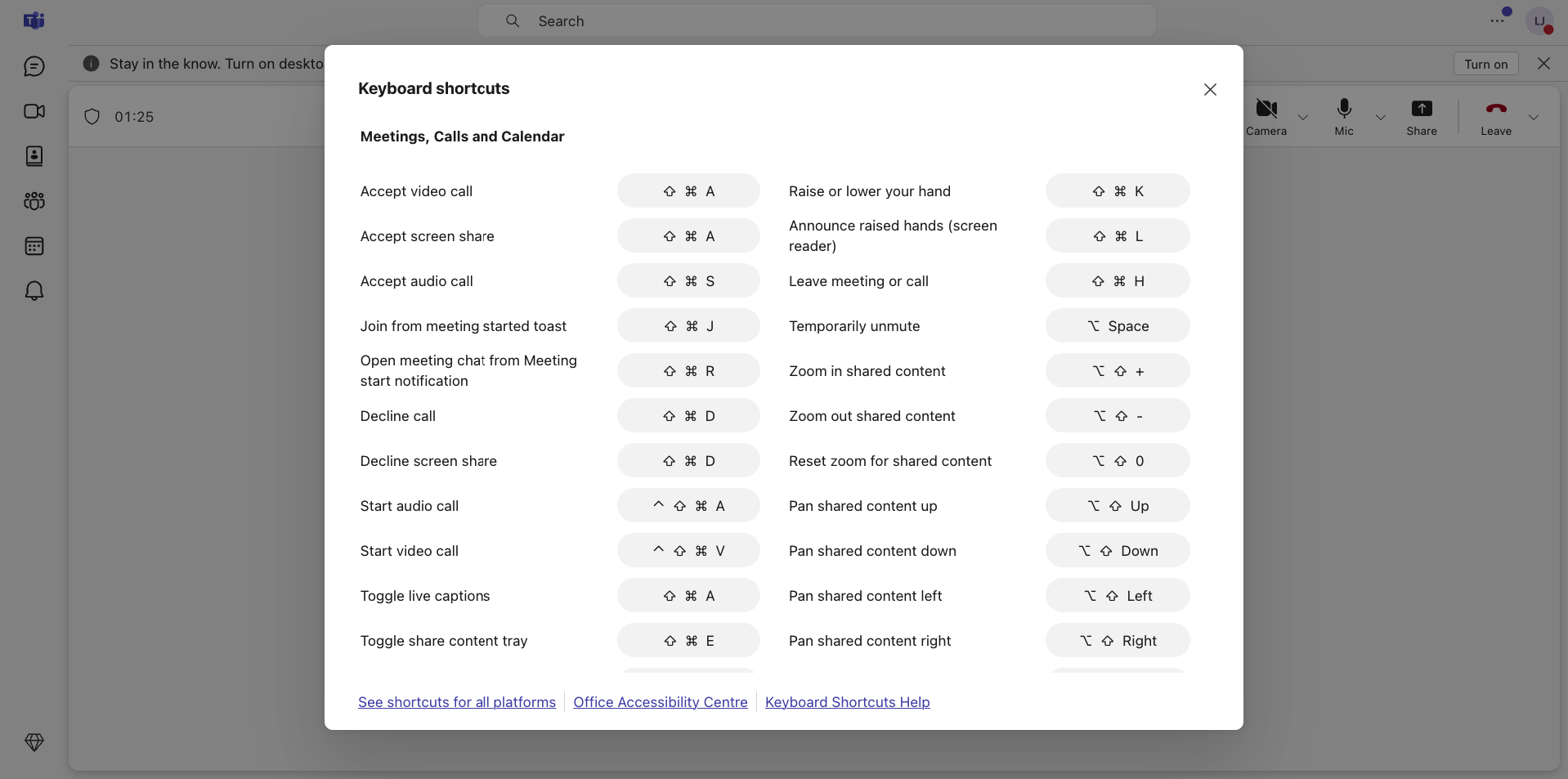Click the premium diamond icon in sidebar
This screenshot has width=1568, height=779.
(x=34, y=742)
